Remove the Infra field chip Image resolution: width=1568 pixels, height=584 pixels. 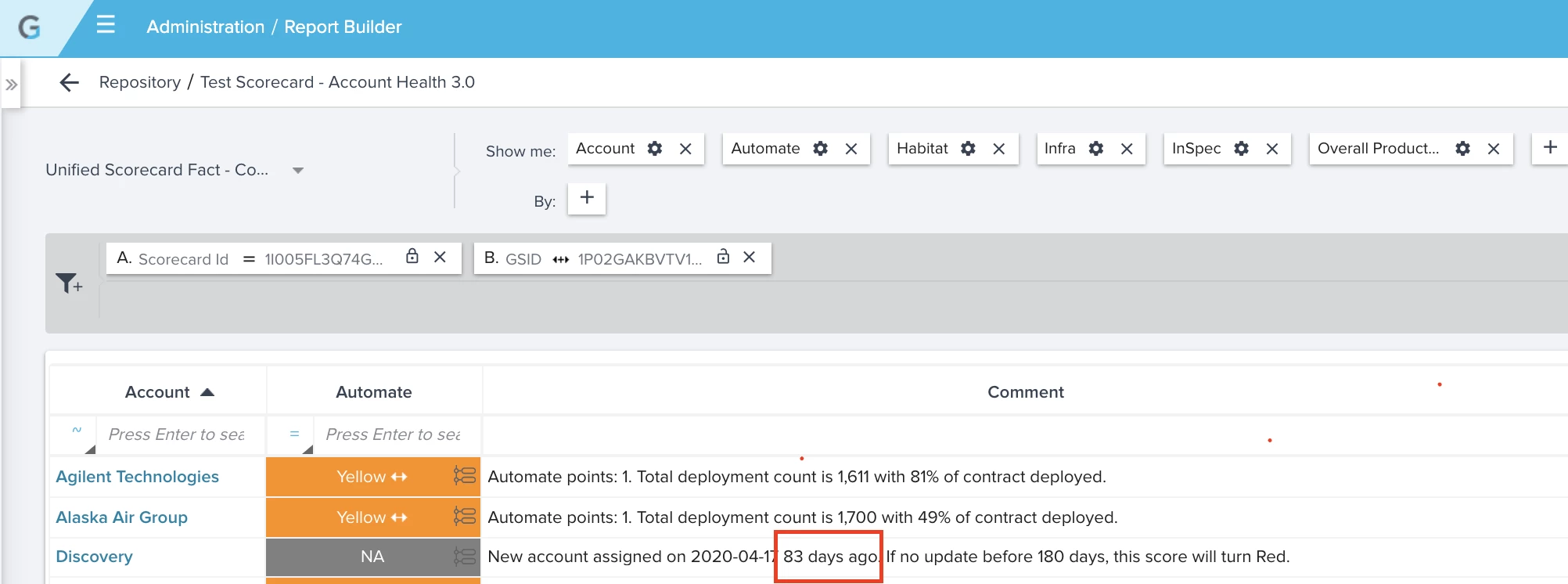[1127, 149]
